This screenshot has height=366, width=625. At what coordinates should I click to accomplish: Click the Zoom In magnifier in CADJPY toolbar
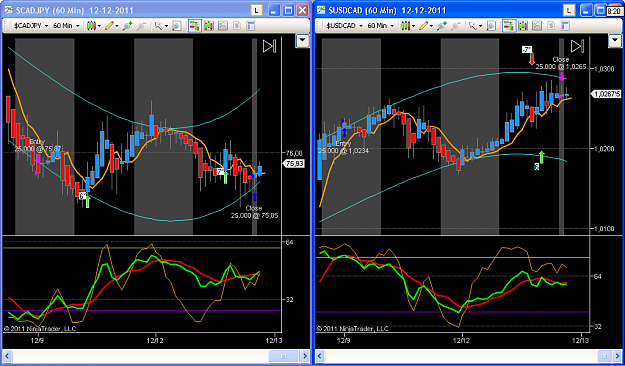pos(128,26)
